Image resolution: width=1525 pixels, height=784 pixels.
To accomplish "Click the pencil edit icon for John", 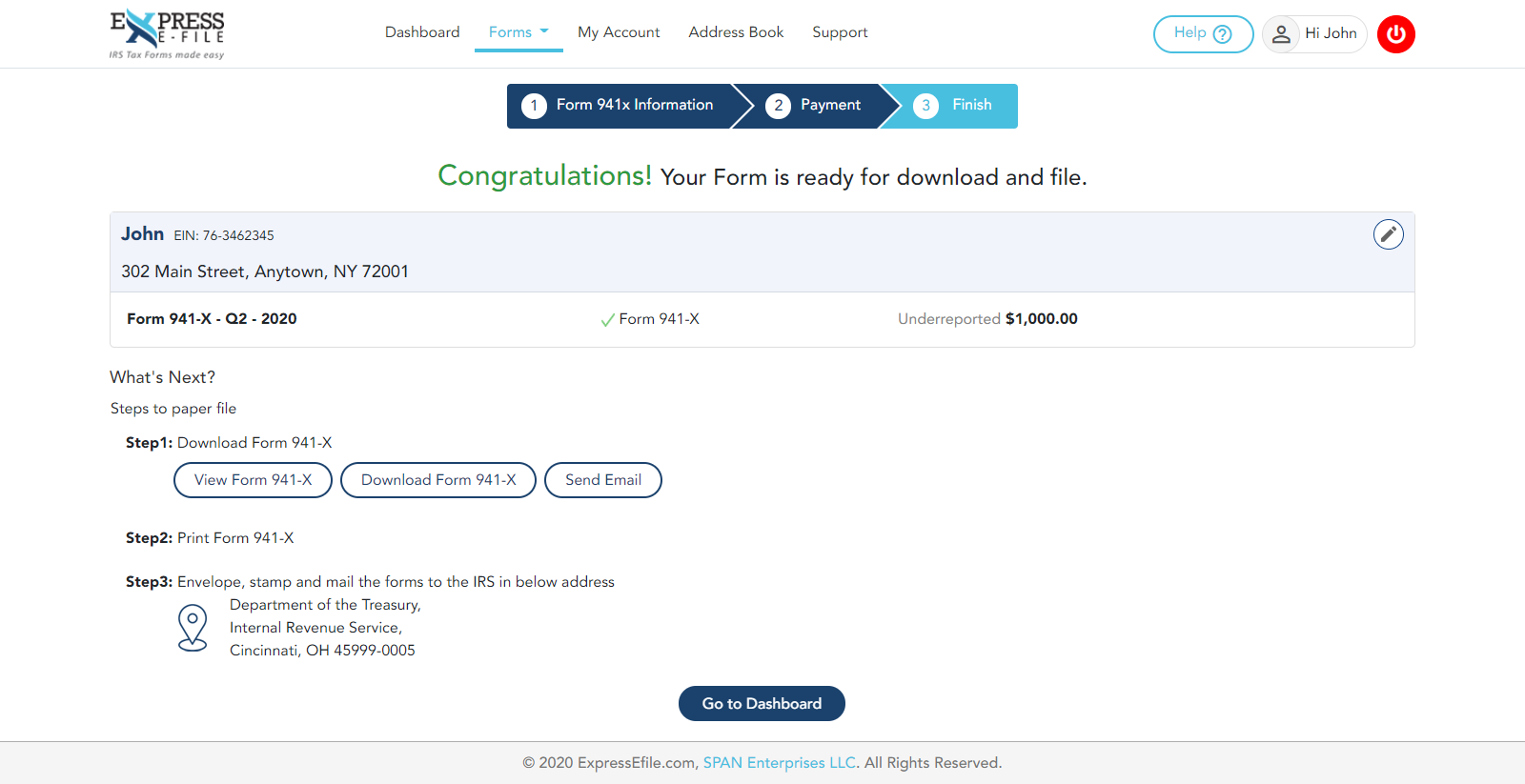I will click(1389, 234).
